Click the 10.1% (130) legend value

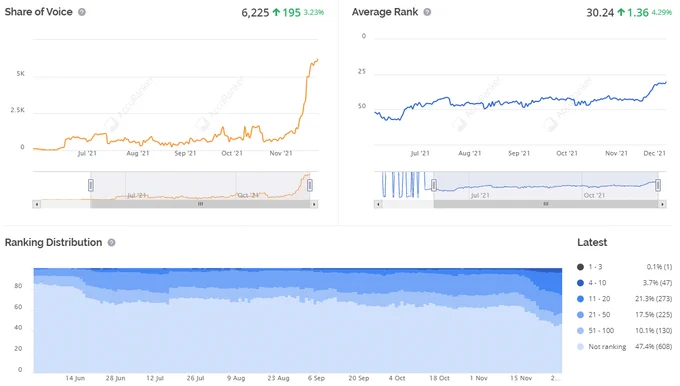(654, 331)
